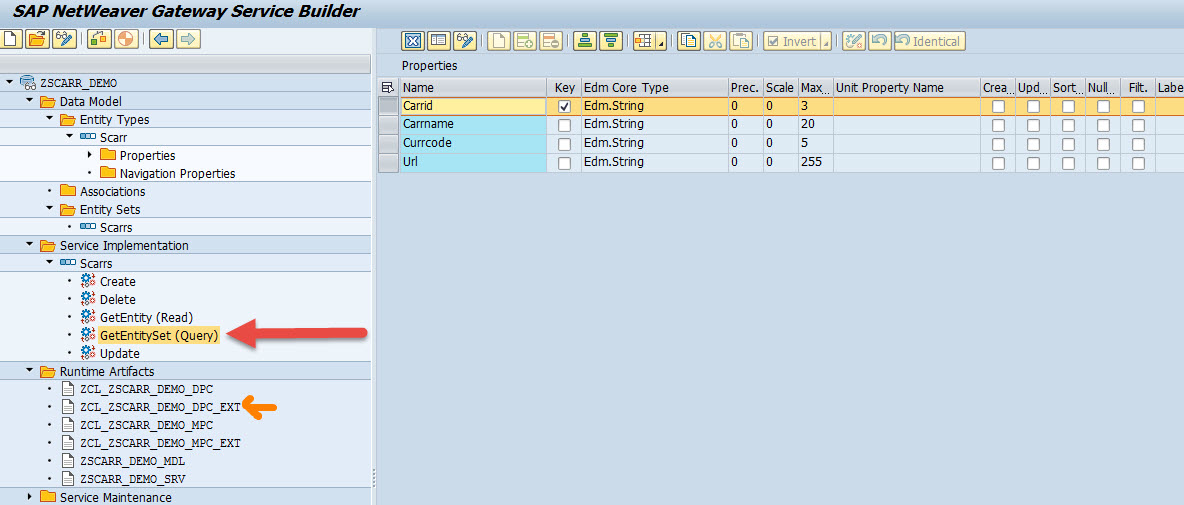Viewport: 1184px width, 505px height.
Task: Click the Currcode name cell
Action: [473, 143]
